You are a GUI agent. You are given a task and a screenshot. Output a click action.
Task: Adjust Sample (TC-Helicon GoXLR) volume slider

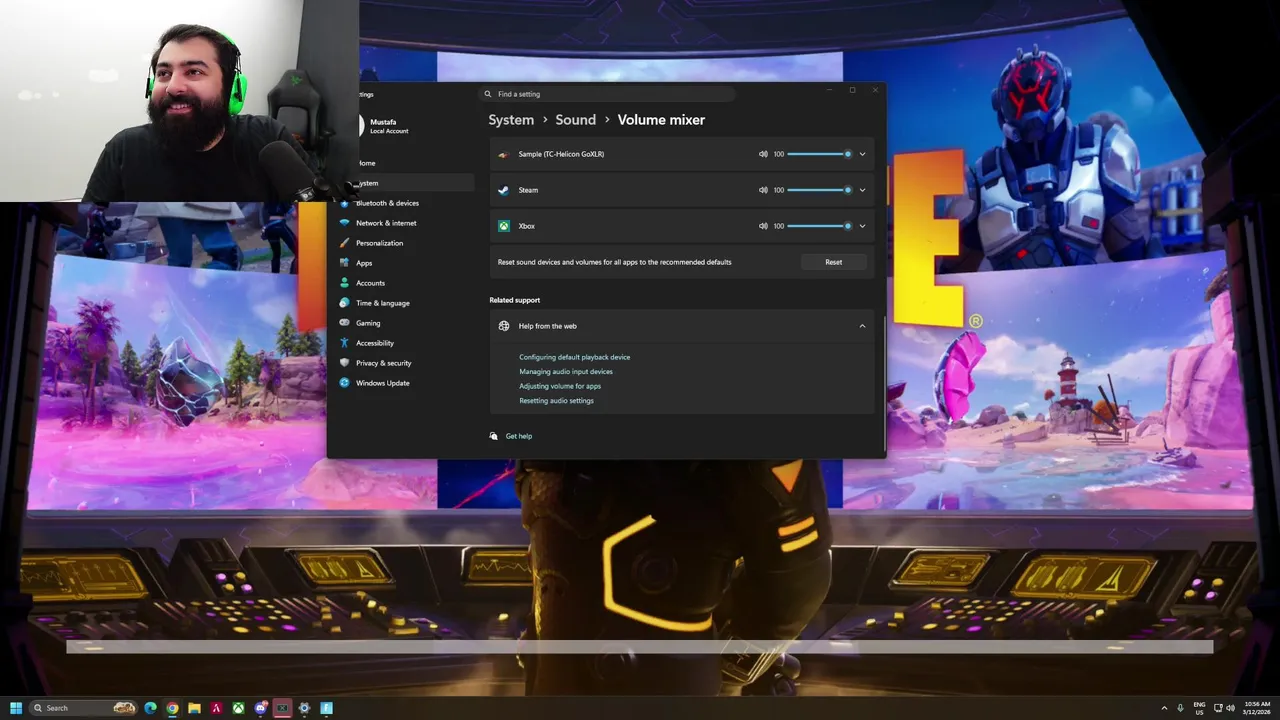pyautogui.click(x=819, y=154)
